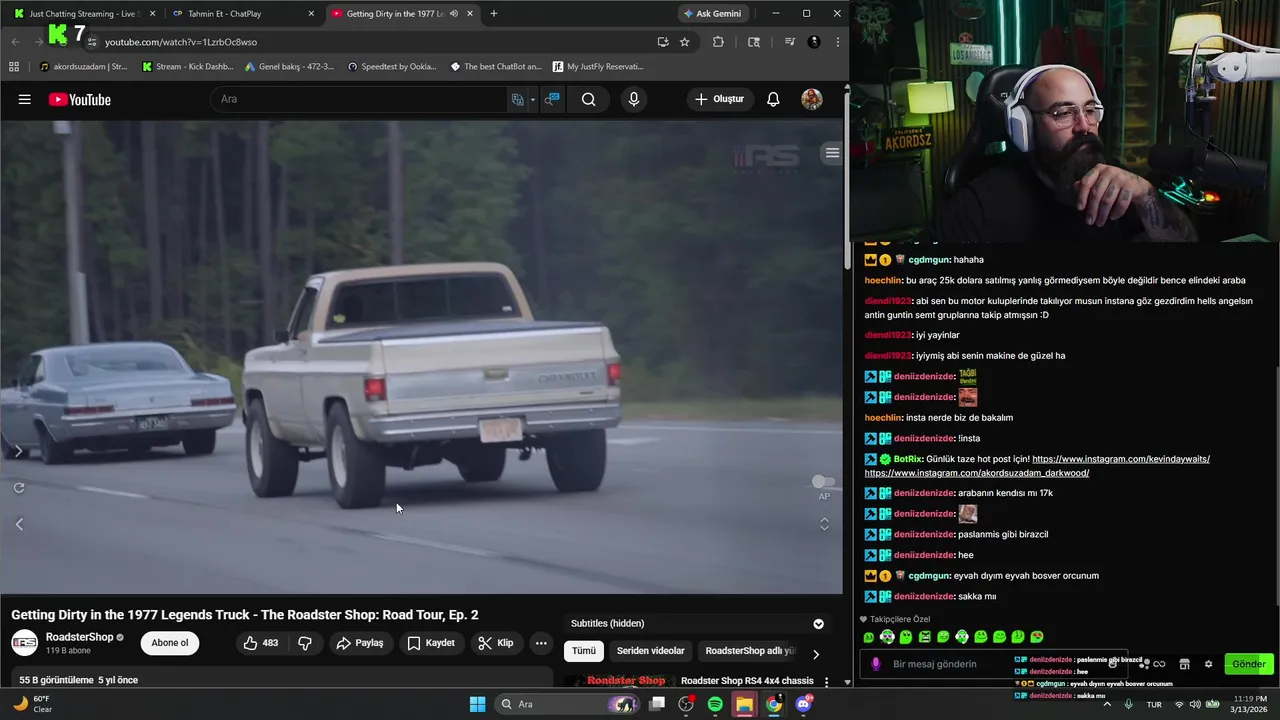Click the RoadsterShop channel avatar
The width and height of the screenshot is (1280, 720).
coord(25,643)
